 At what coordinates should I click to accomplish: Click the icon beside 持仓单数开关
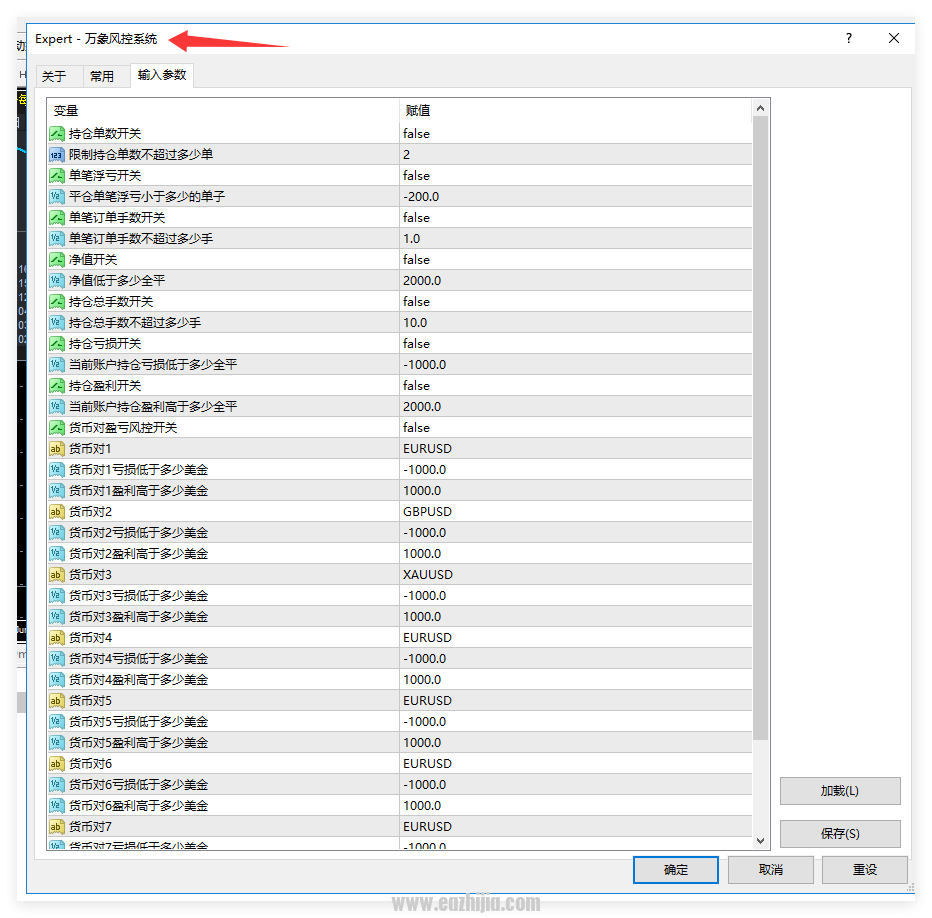(56, 134)
